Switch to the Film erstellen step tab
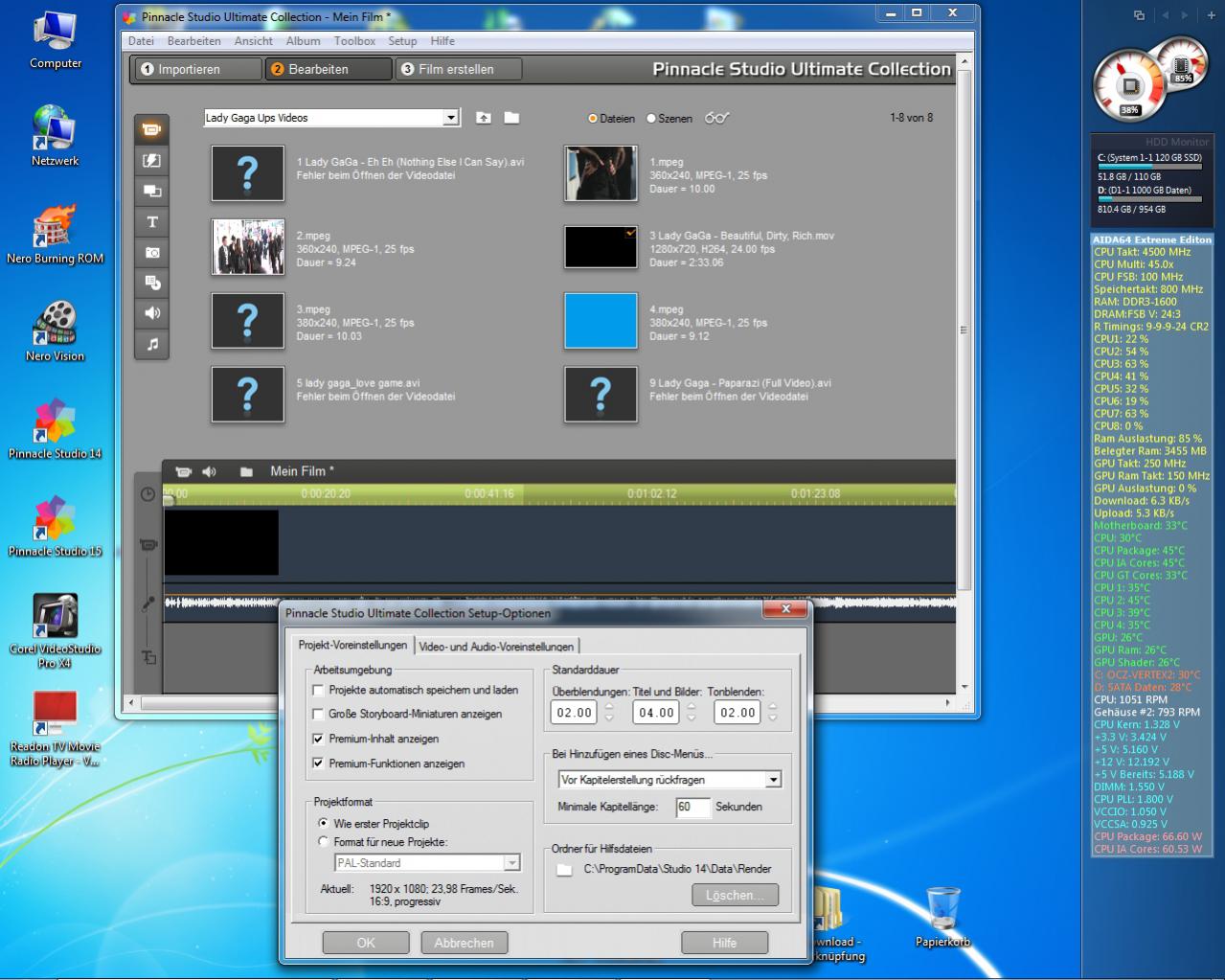The image size is (1225, 980). pos(459,69)
